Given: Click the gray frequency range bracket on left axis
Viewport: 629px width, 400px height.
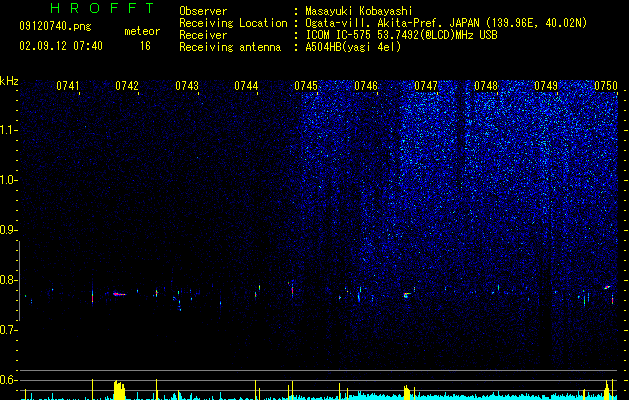Looking at the screenshot, I should (19, 280).
